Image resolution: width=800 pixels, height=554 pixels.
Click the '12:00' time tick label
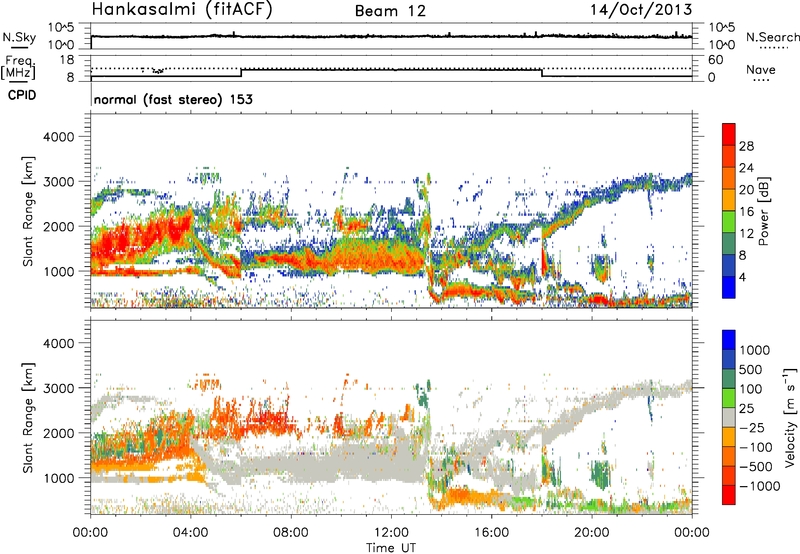pos(391,533)
